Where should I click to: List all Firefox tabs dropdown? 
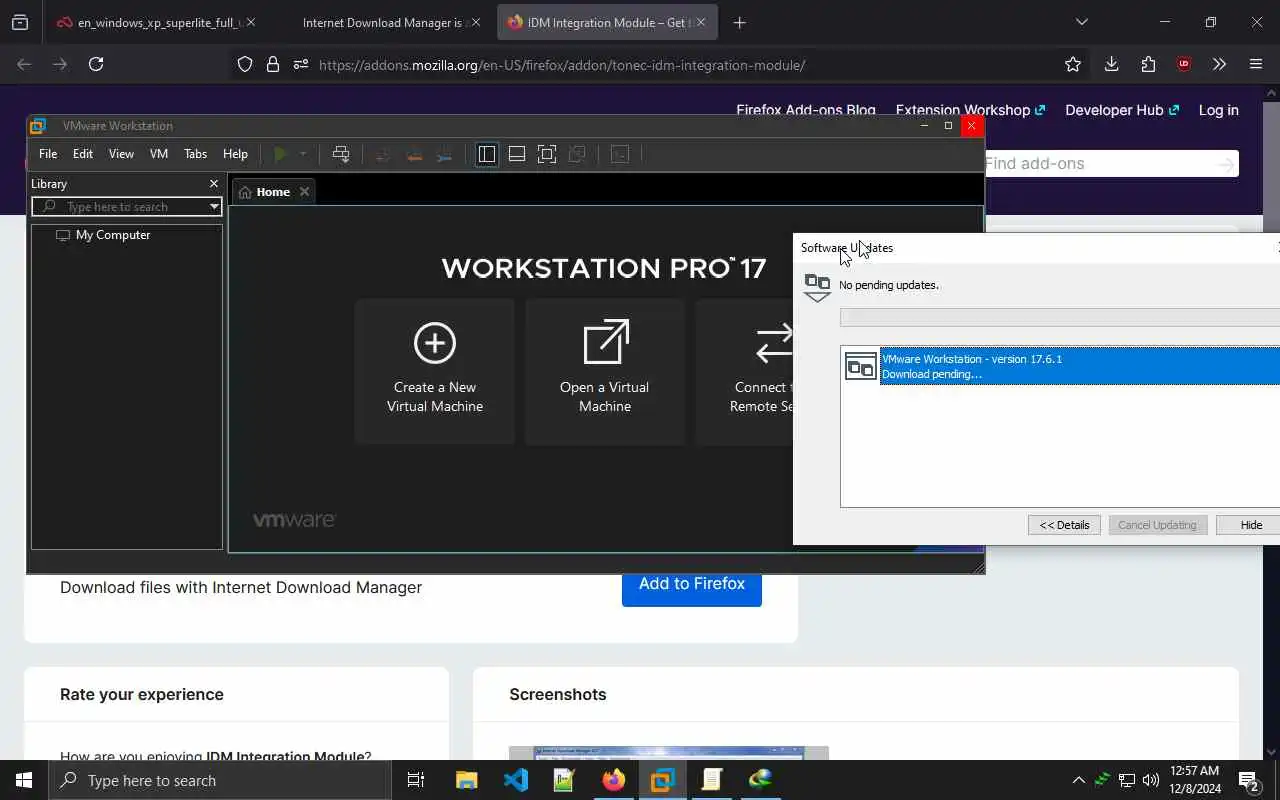(1081, 22)
